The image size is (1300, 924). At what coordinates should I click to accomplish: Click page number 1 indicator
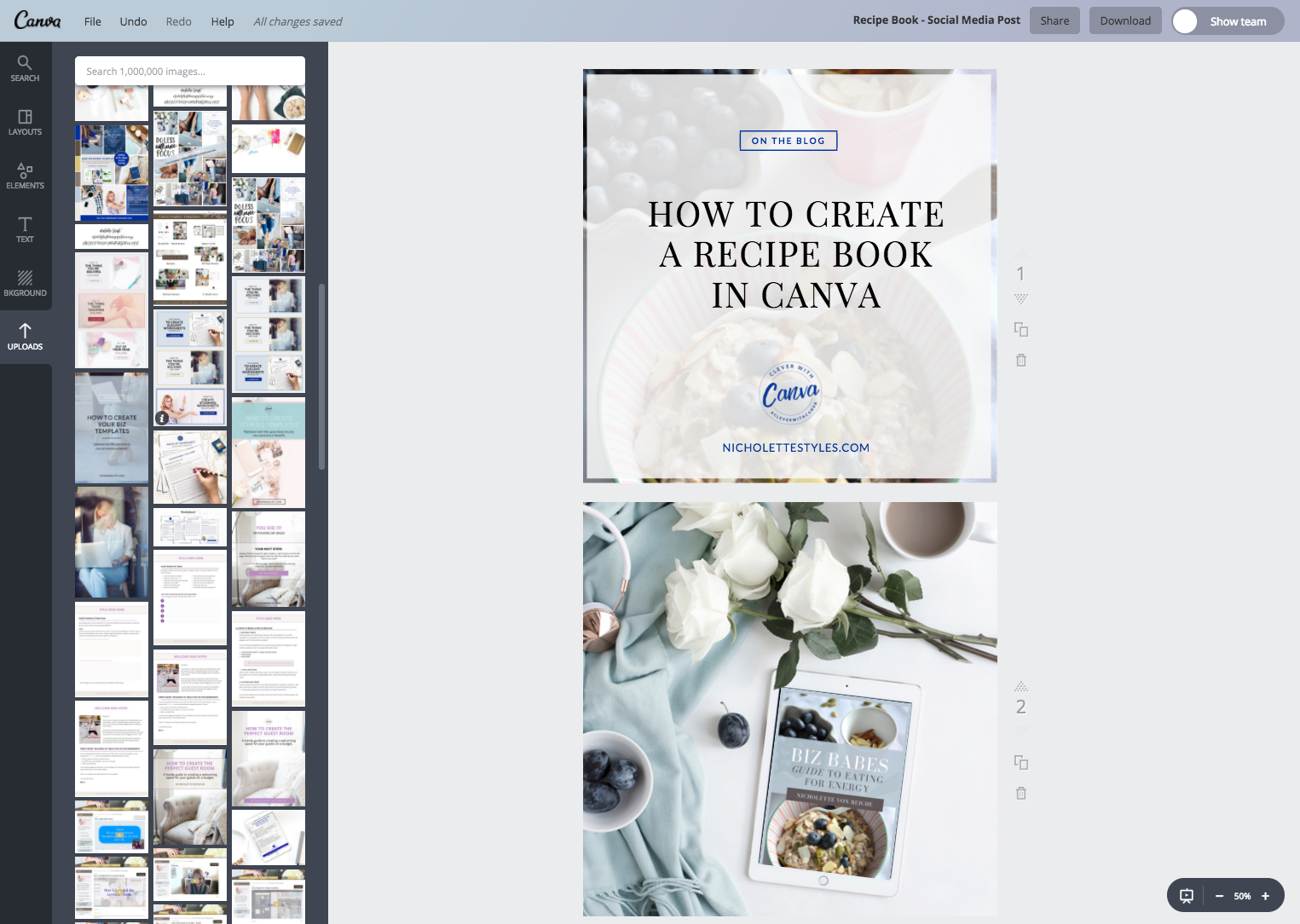pos(1020,274)
